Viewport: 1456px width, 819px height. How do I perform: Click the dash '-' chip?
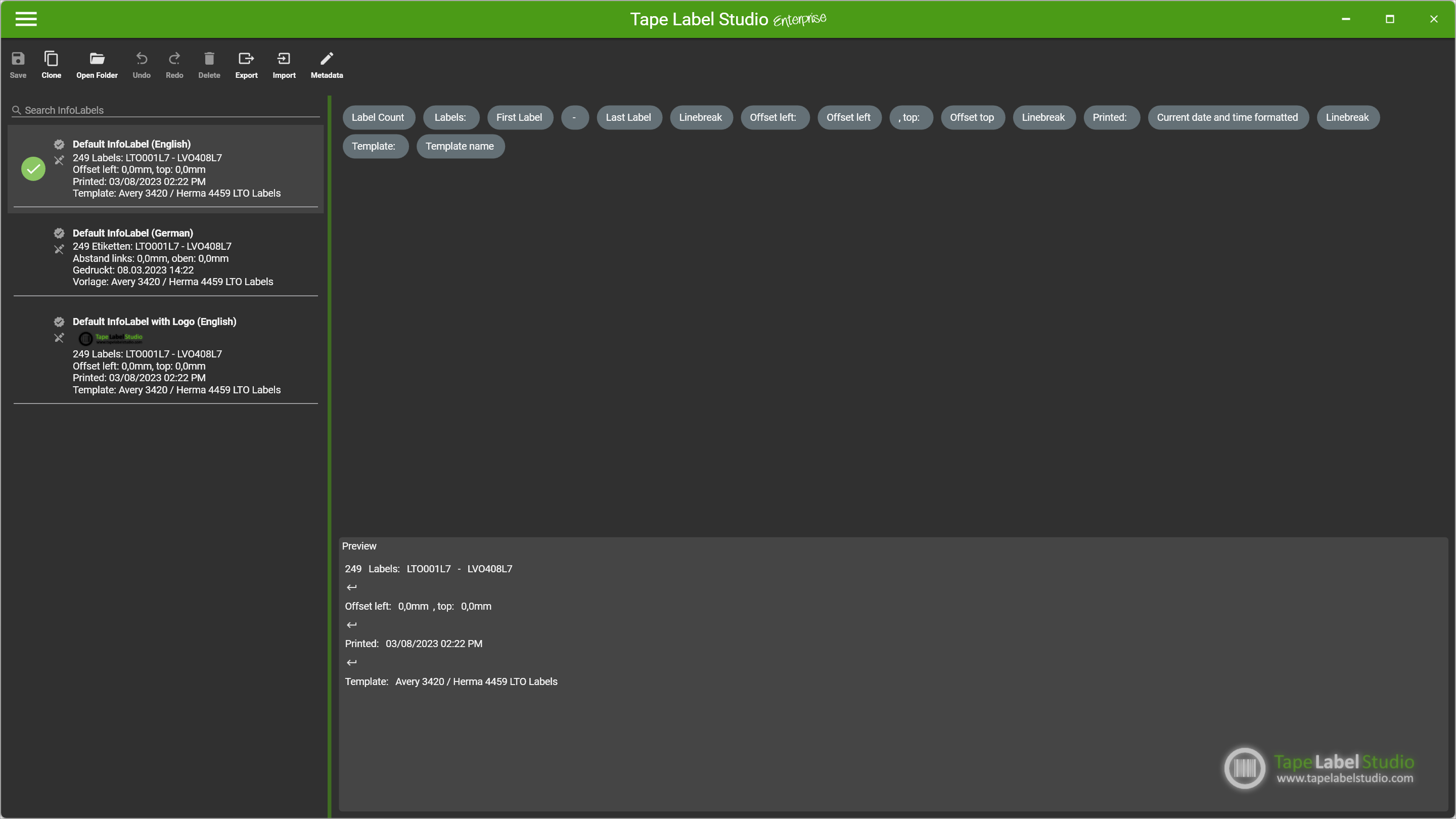574,118
